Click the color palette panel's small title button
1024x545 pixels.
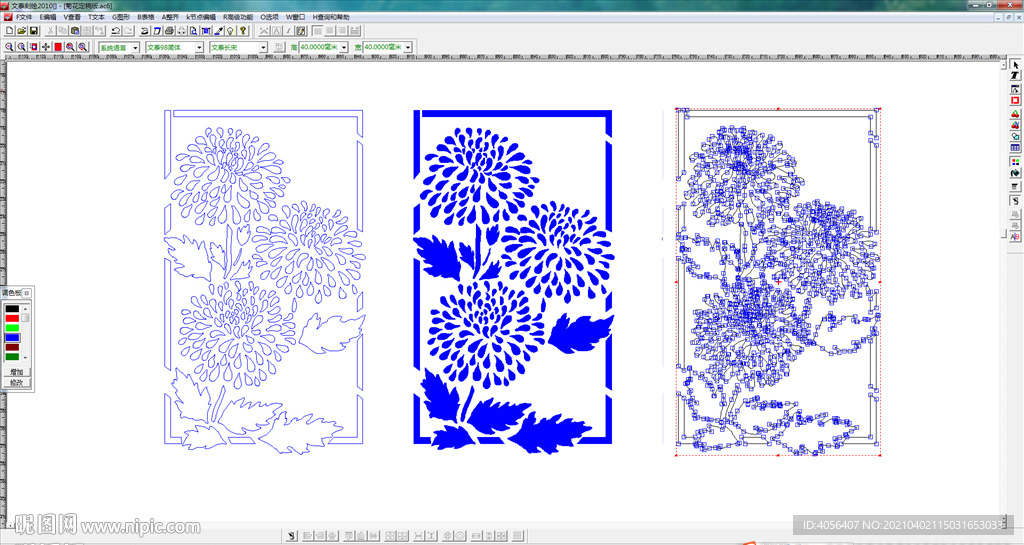click(27, 293)
